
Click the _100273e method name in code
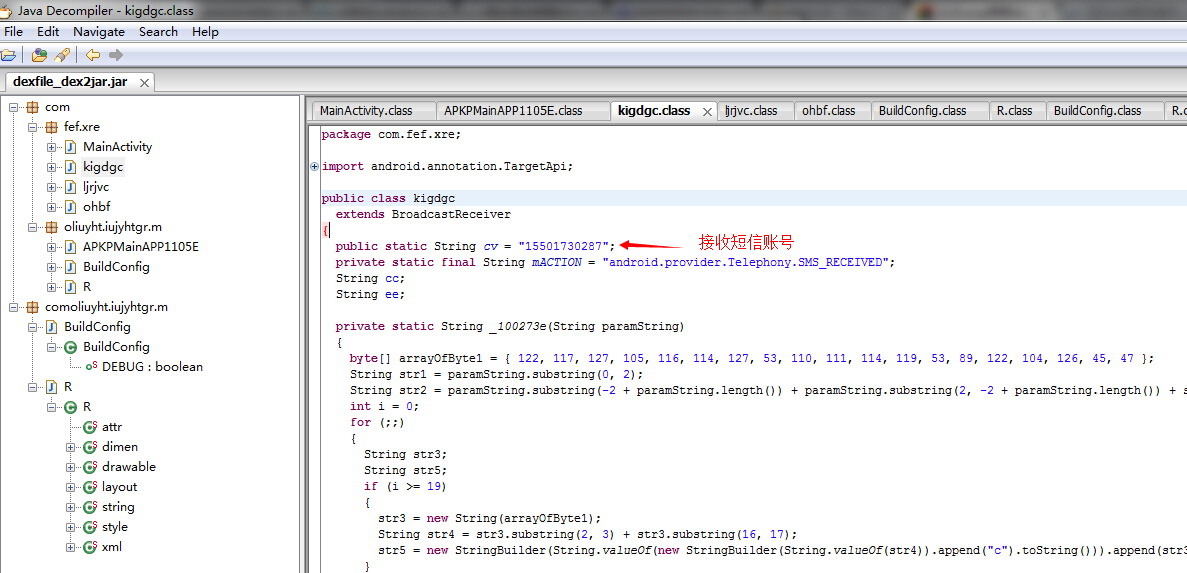point(518,326)
